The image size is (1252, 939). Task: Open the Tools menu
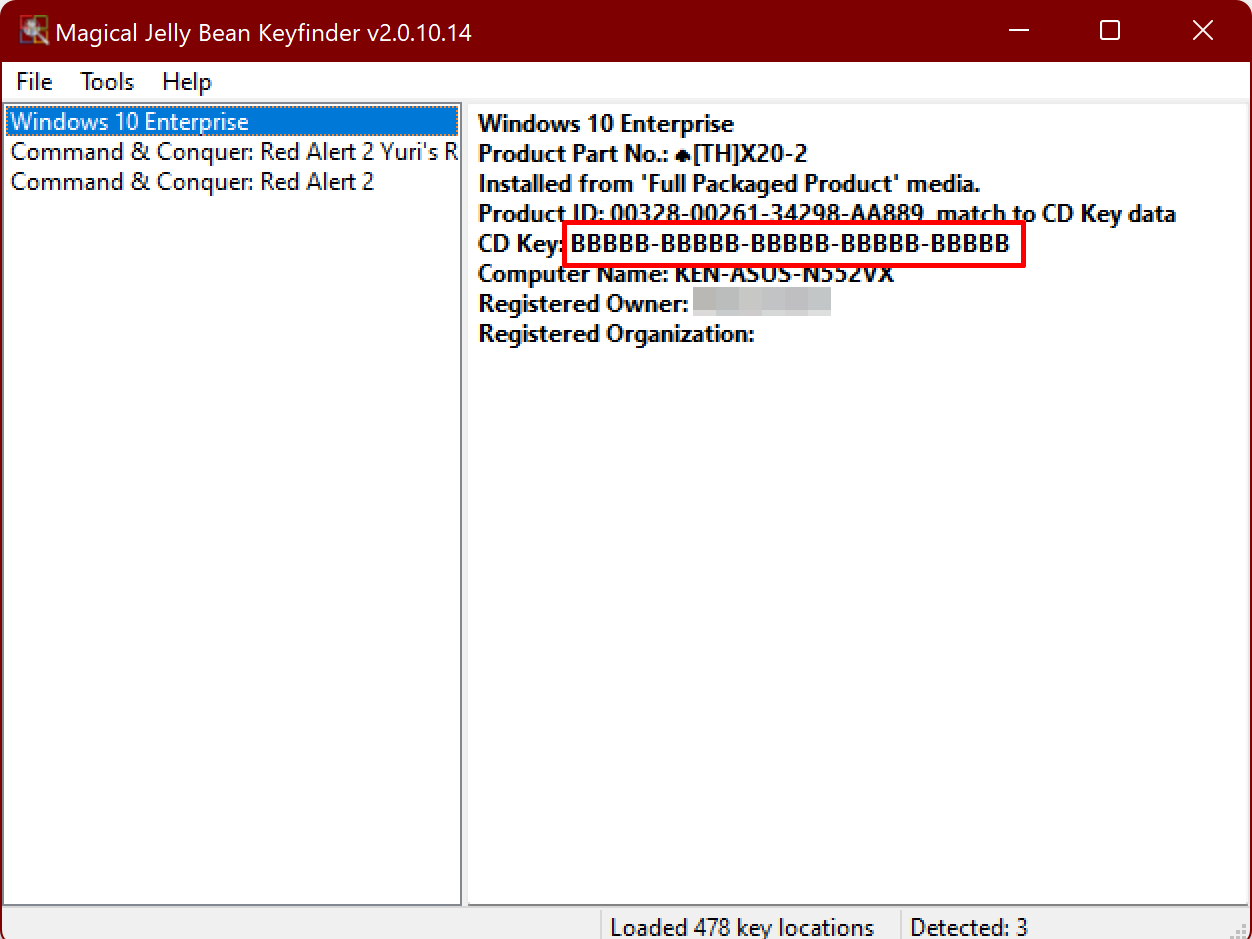(x=107, y=82)
